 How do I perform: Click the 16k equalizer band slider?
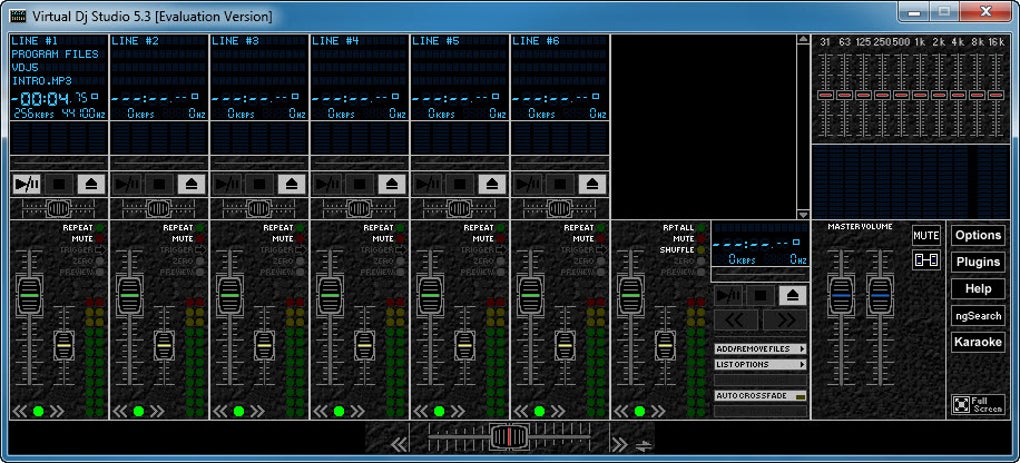pyautogui.click(x=996, y=95)
